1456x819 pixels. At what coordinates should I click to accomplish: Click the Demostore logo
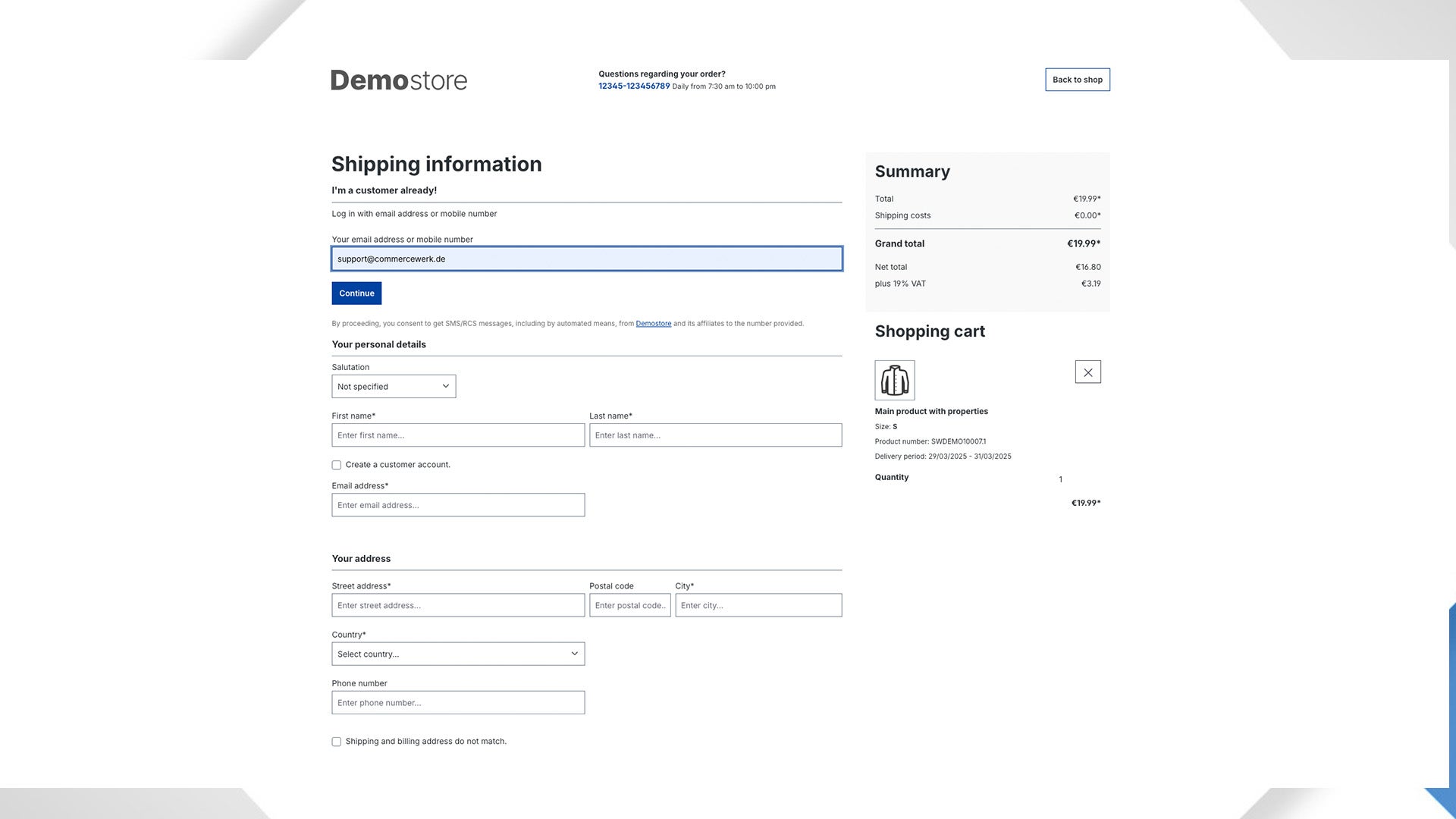tap(399, 80)
